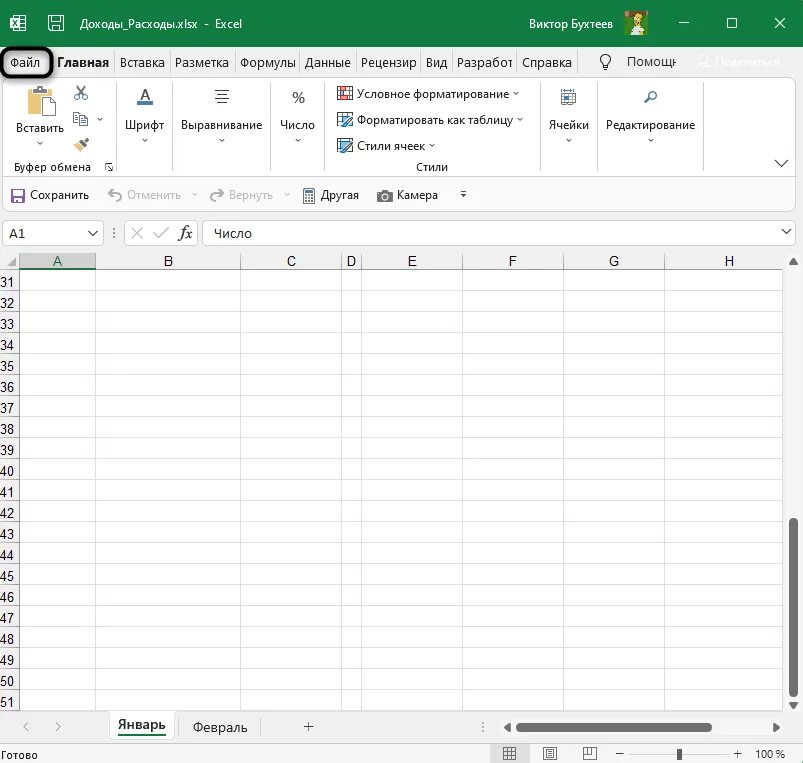Click the Select All corner triangle
The image size is (803, 763).
[x=10, y=262]
